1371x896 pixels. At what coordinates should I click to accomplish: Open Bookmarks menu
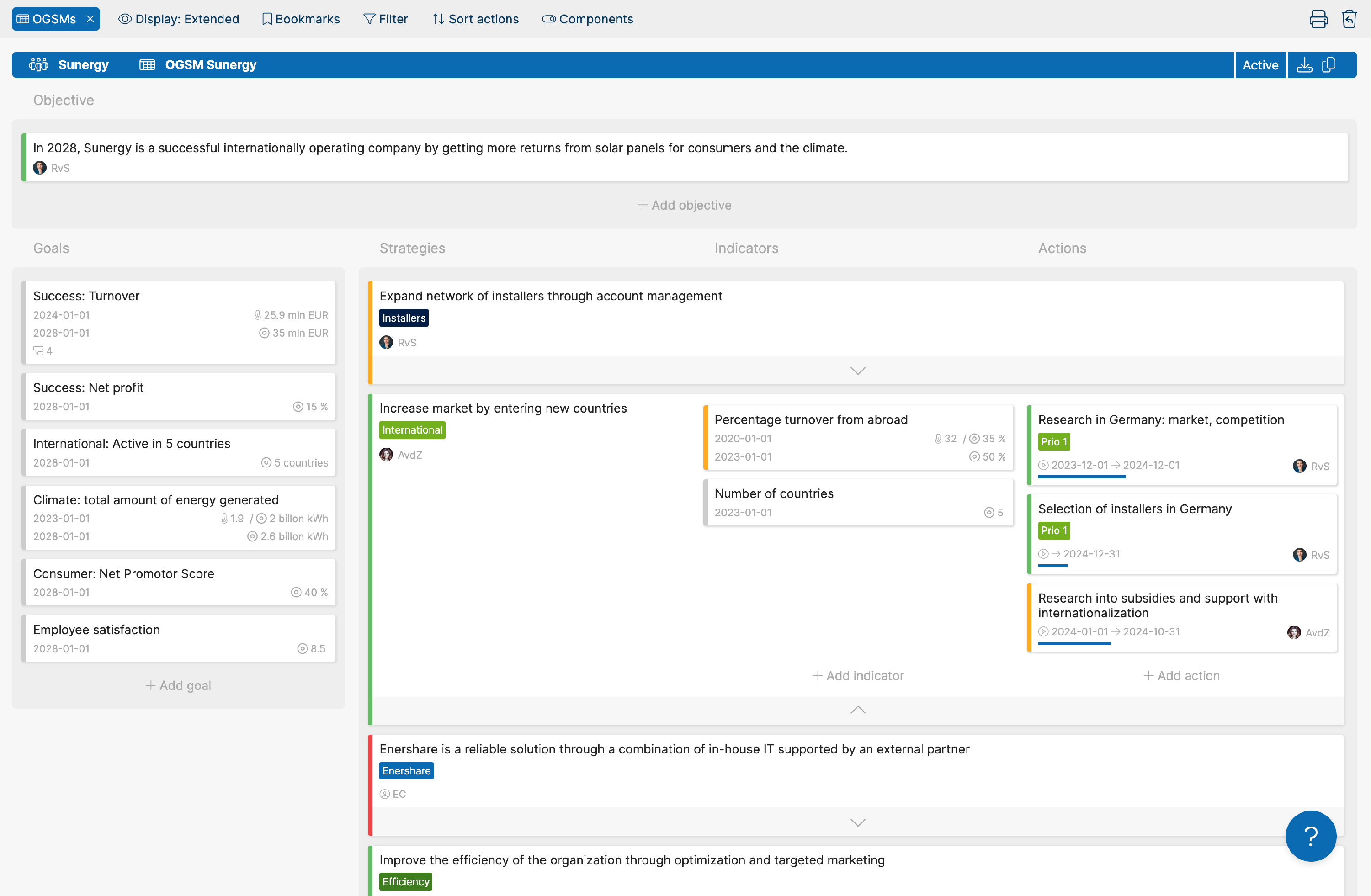[x=301, y=19]
